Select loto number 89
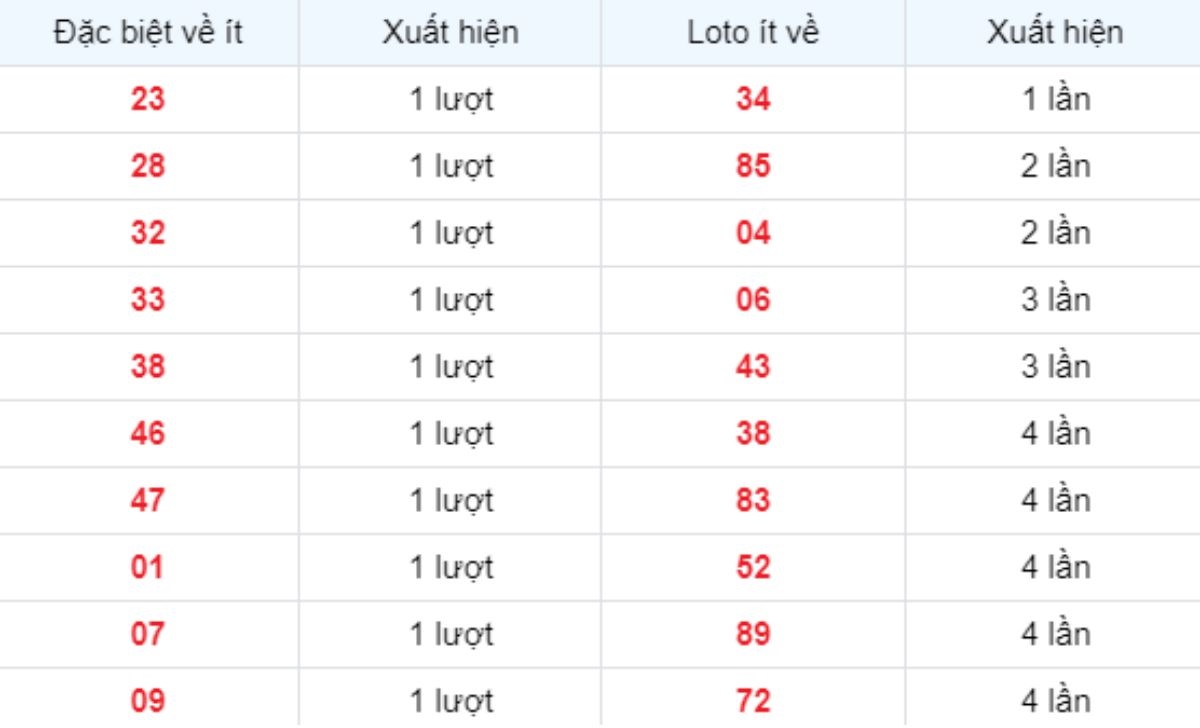The height and width of the screenshot is (728, 1200). click(753, 634)
